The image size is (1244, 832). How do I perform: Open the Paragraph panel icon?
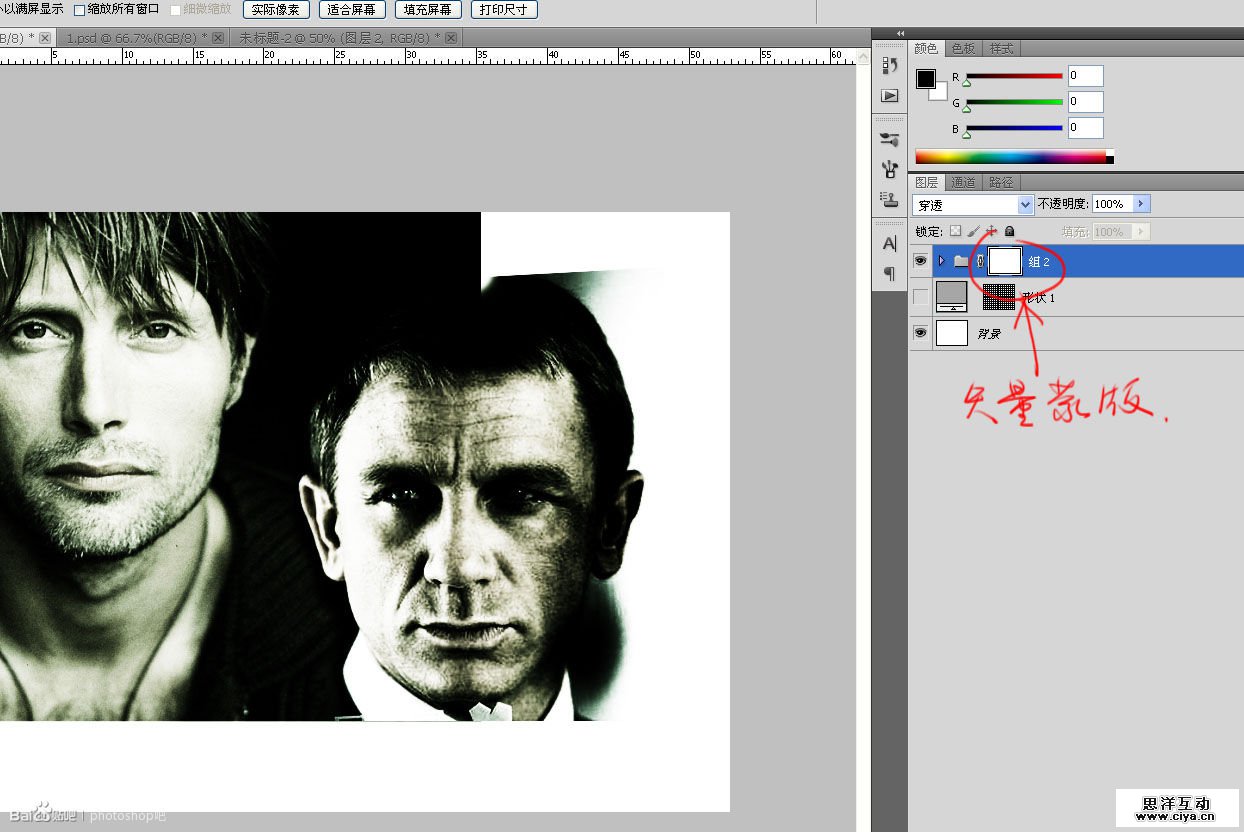coord(889,273)
